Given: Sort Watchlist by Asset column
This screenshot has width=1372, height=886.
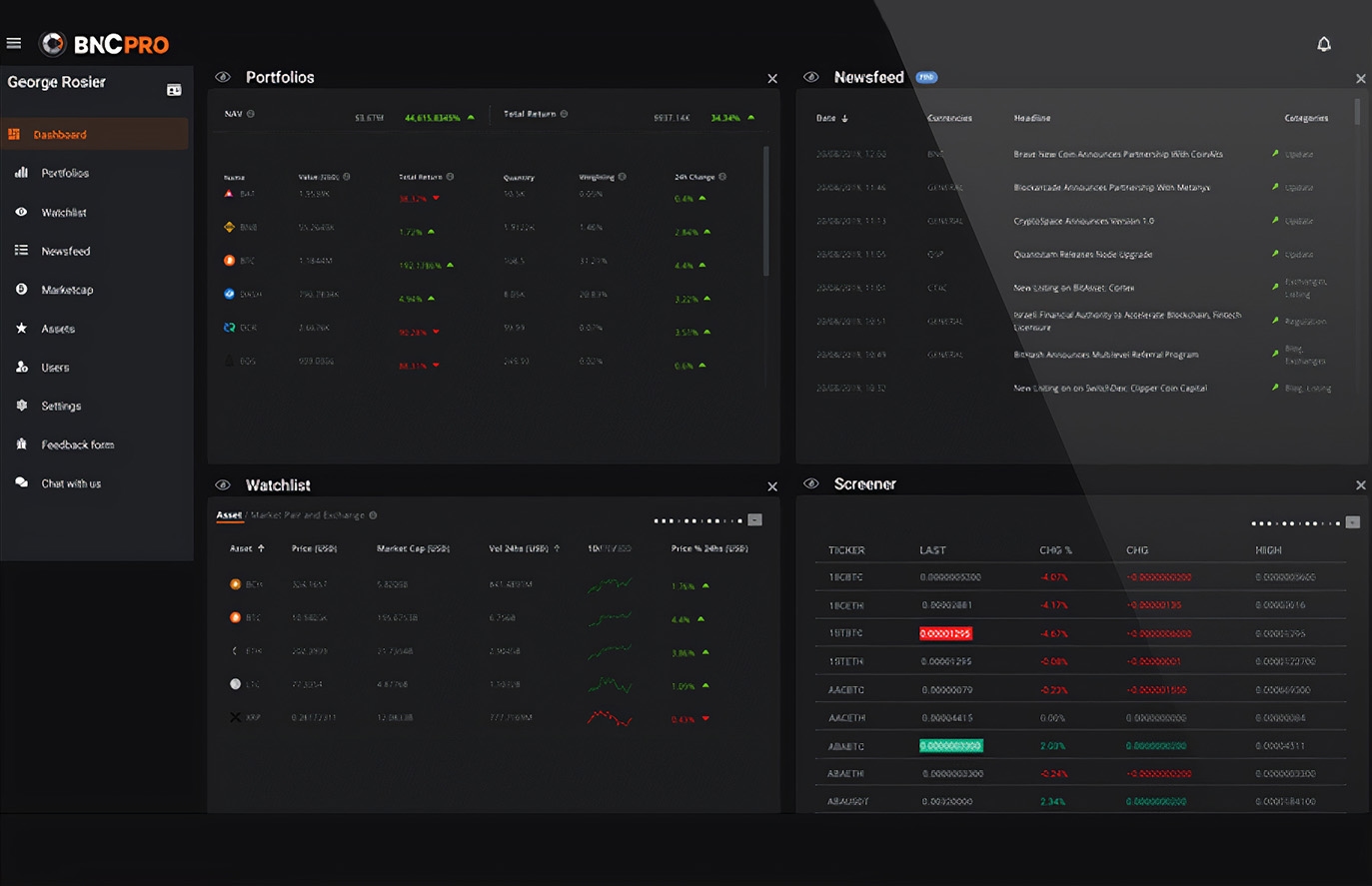Looking at the screenshot, I should tap(248, 548).
